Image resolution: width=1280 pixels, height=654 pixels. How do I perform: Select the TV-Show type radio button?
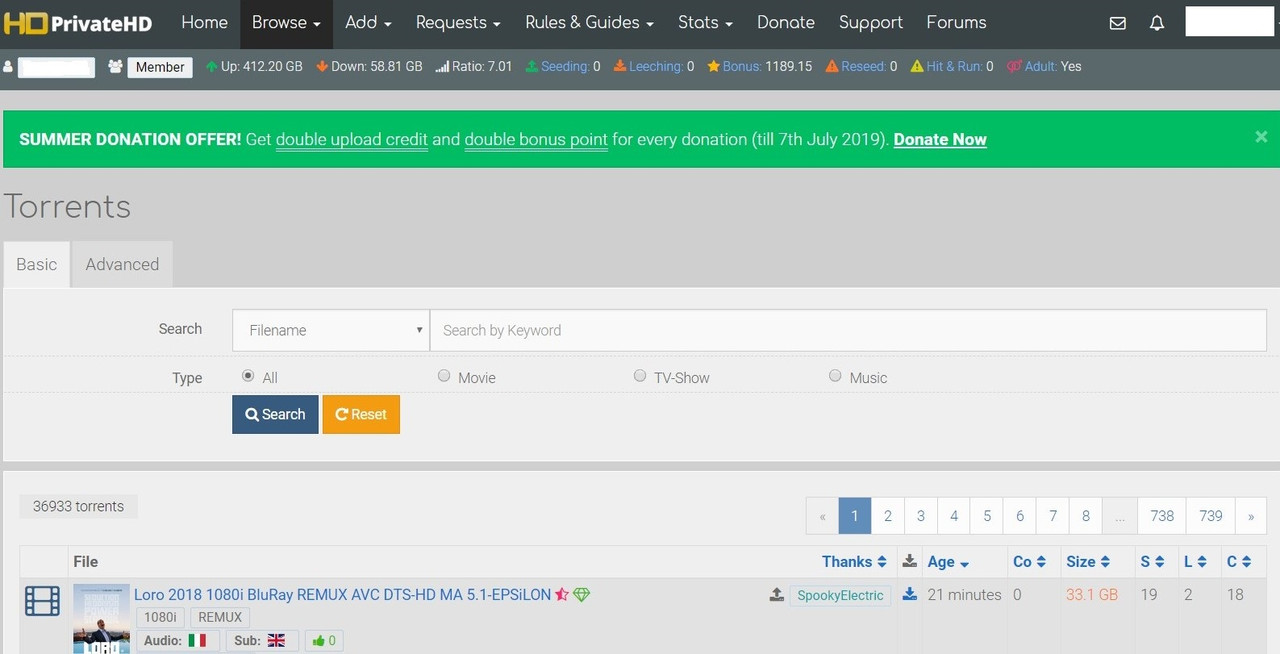tap(640, 376)
